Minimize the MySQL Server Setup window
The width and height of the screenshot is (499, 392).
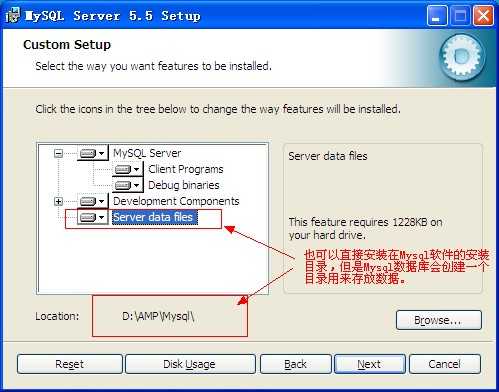point(437,16)
